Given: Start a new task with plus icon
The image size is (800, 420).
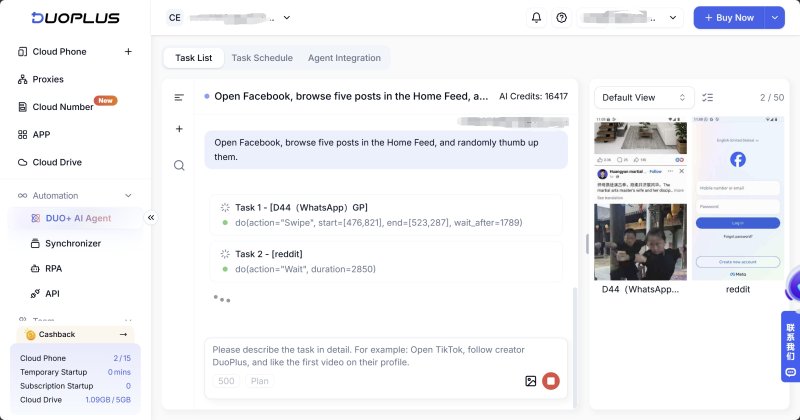Looking at the screenshot, I should tap(179, 129).
